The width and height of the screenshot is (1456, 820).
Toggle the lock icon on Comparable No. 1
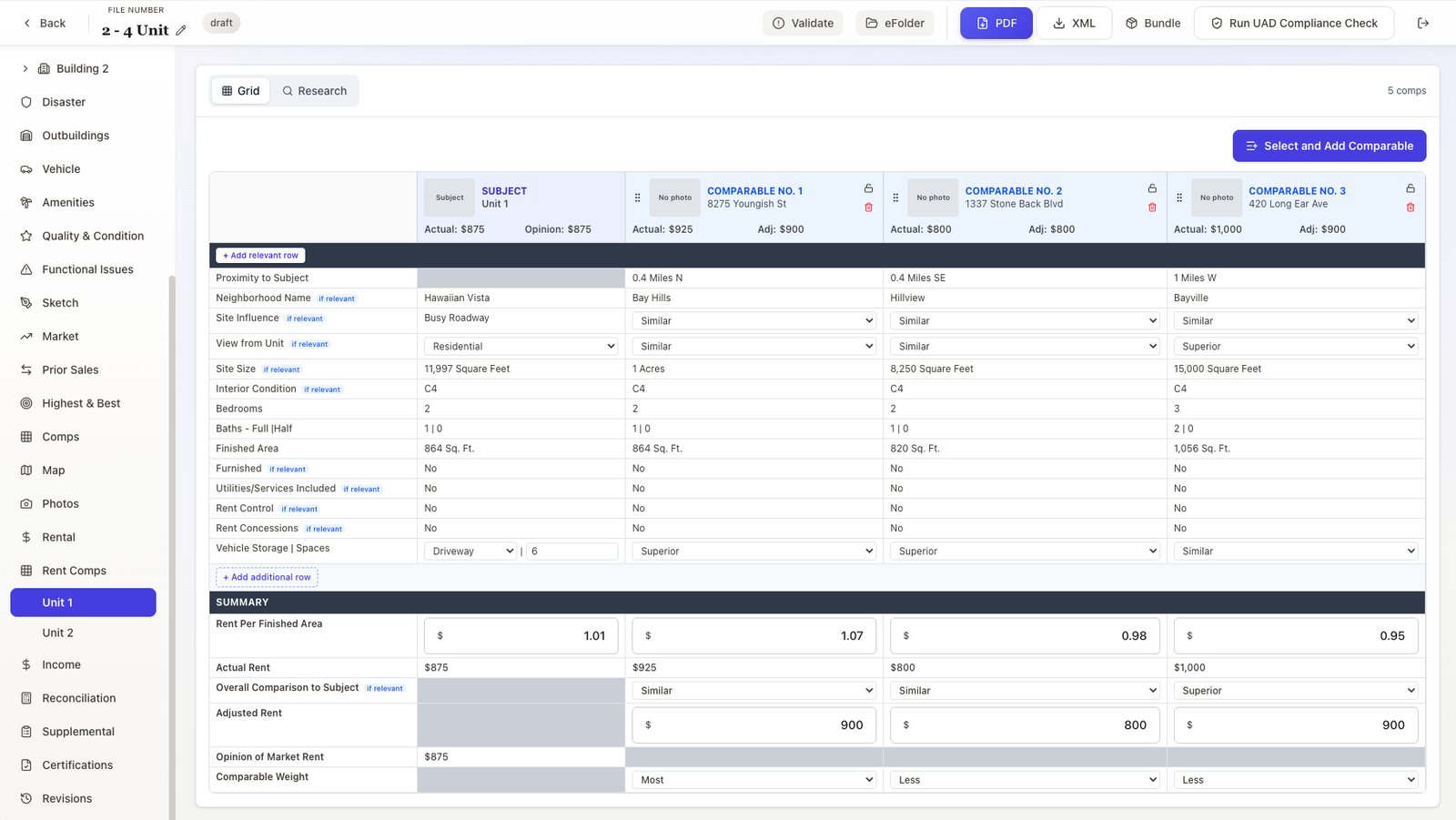coord(868,188)
